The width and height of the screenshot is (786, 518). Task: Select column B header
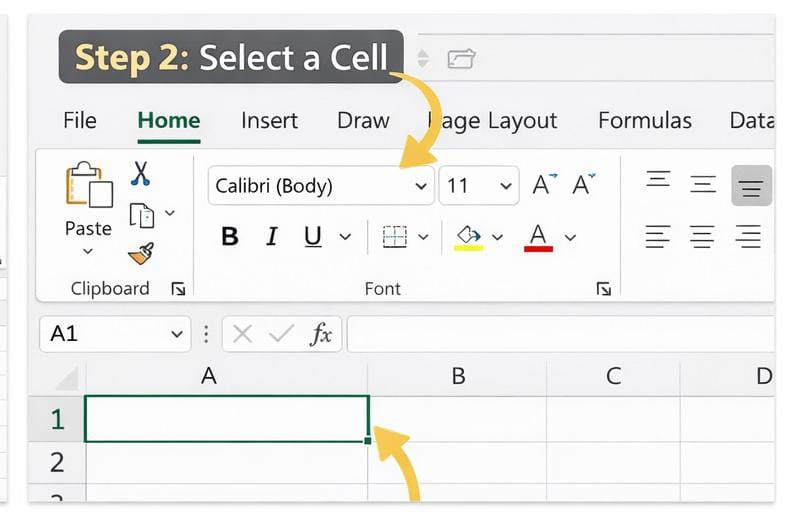458,376
